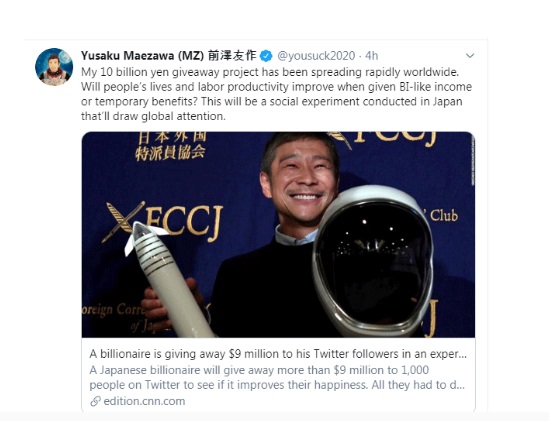549x421 pixels.
Task: Follow the edition.cnn.com domain link
Action: tap(144, 401)
